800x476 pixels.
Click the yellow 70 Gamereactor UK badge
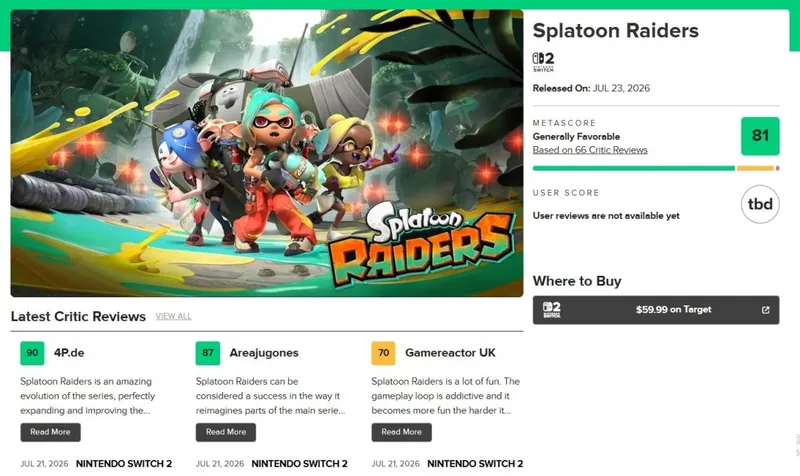pos(383,353)
